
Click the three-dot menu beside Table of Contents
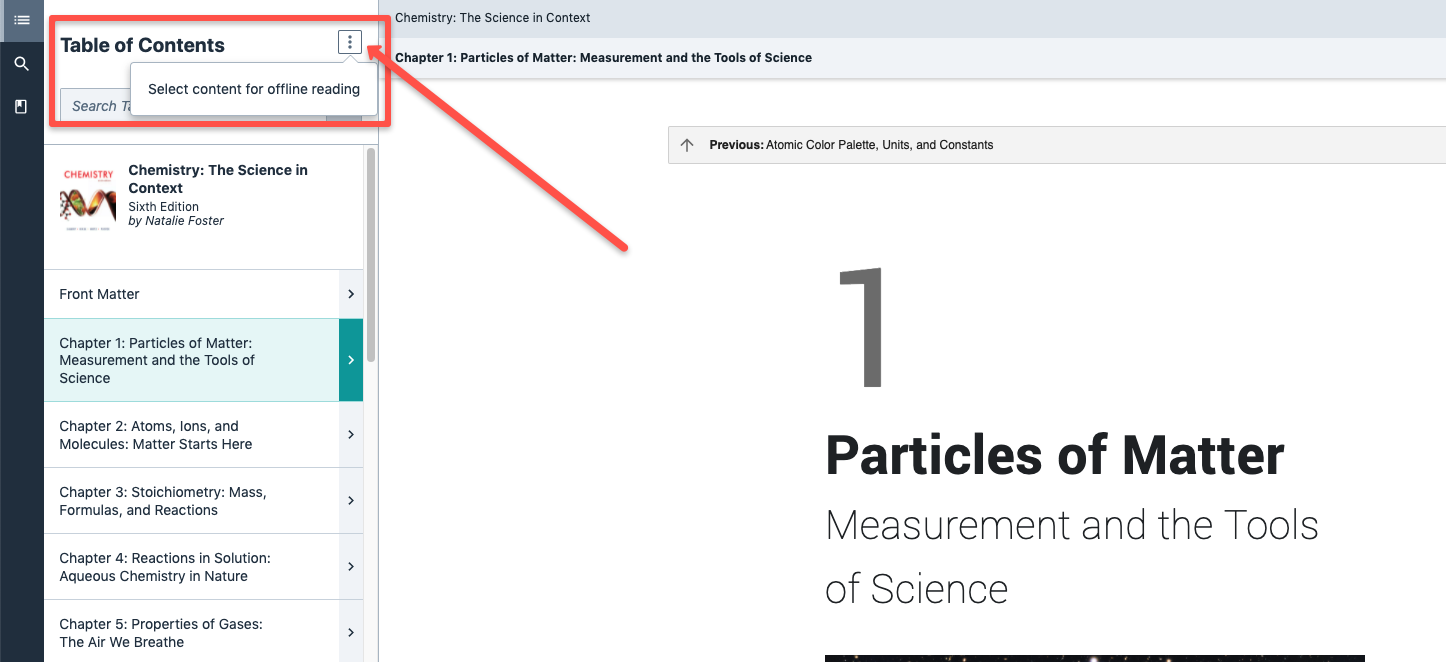pyautogui.click(x=349, y=42)
